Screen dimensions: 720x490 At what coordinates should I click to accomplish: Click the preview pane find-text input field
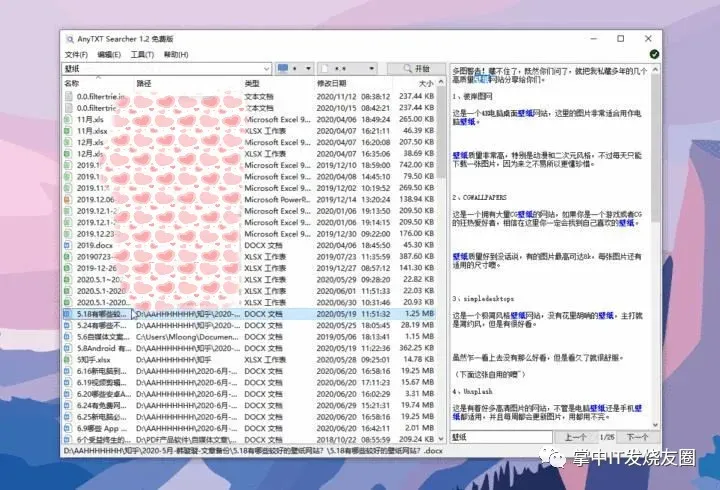pyautogui.click(x=501, y=437)
